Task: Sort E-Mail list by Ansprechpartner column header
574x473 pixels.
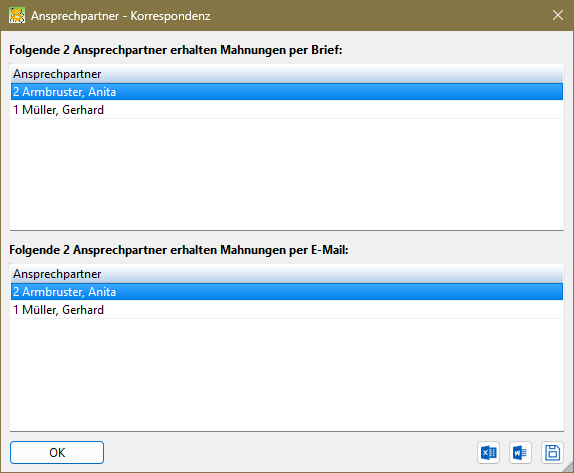Action: point(287,274)
